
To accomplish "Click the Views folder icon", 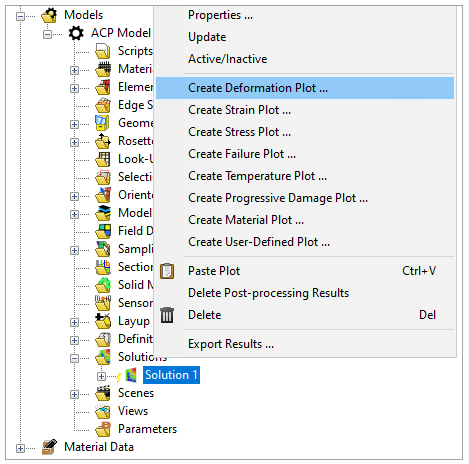I will click(103, 411).
